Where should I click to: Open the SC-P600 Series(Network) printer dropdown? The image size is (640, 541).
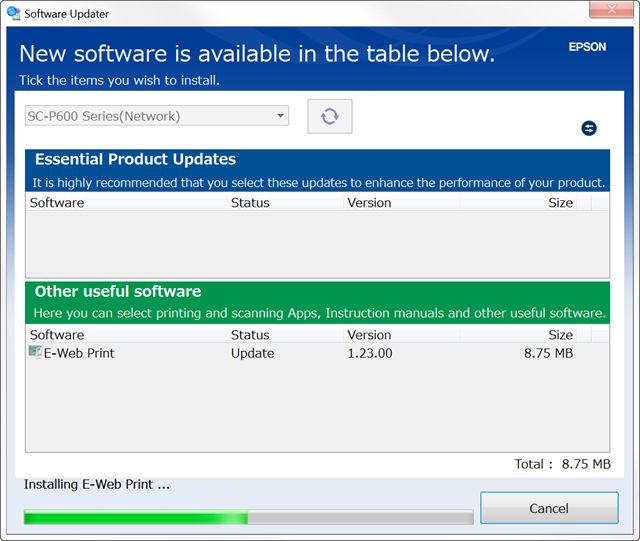coord(157,116)
